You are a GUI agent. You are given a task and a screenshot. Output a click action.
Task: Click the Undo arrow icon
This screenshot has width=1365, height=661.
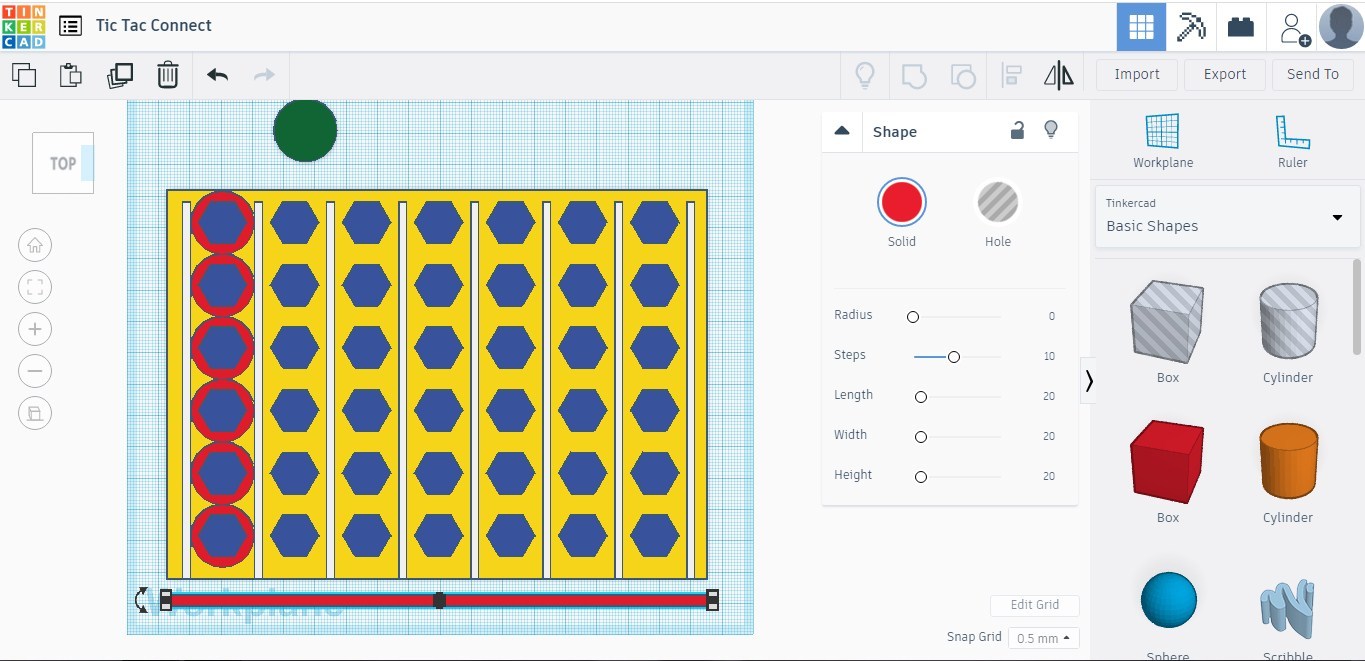(217, 75)
